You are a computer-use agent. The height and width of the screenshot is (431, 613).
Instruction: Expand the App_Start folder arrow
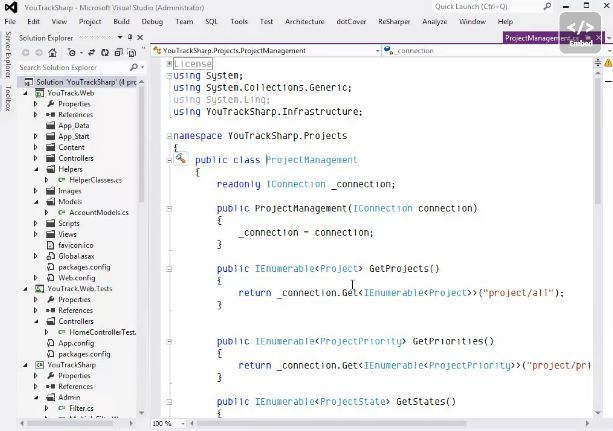(x=36, y=136)
